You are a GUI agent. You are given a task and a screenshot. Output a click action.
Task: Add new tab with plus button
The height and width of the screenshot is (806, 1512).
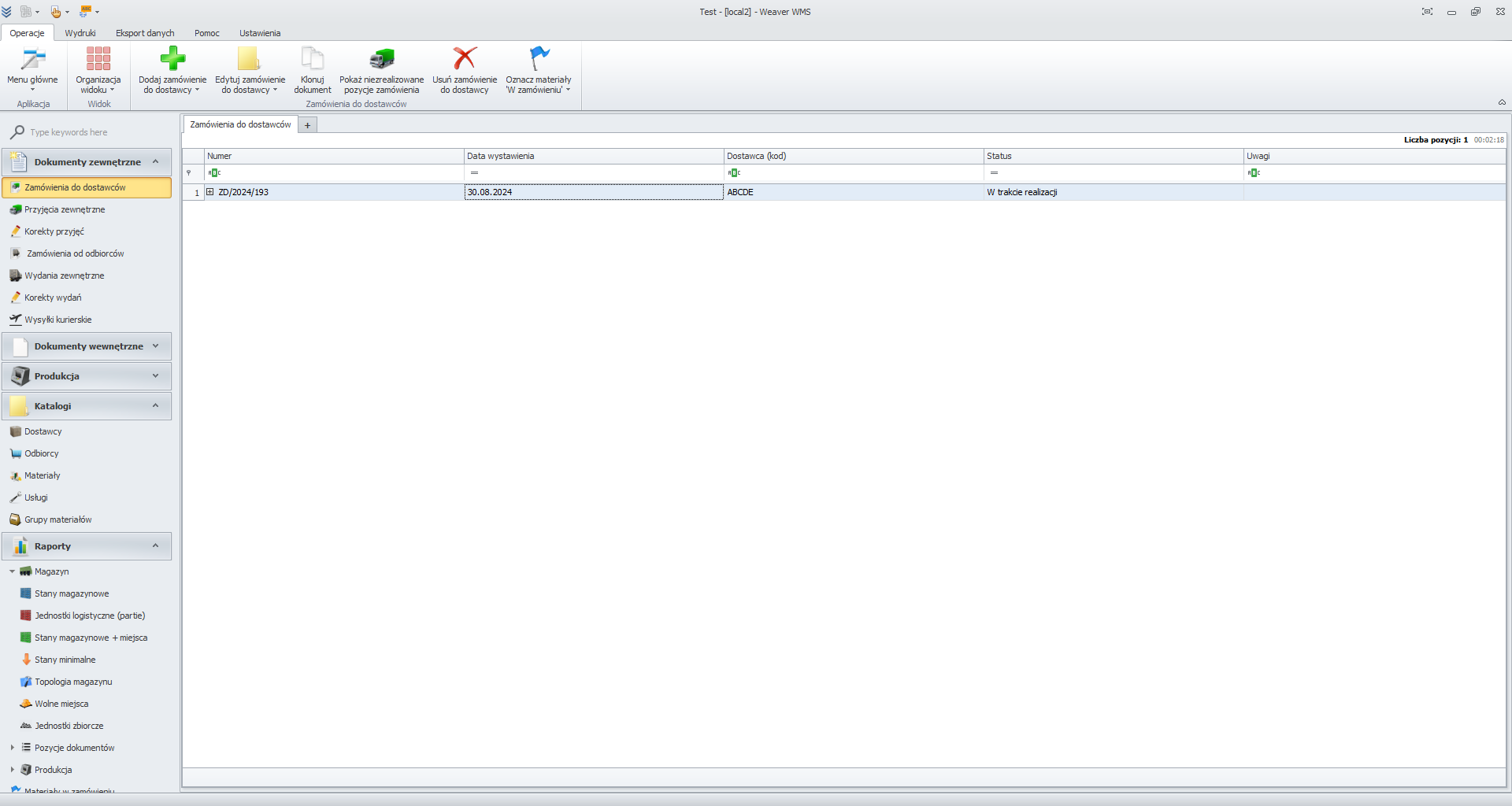pos(308,125)
